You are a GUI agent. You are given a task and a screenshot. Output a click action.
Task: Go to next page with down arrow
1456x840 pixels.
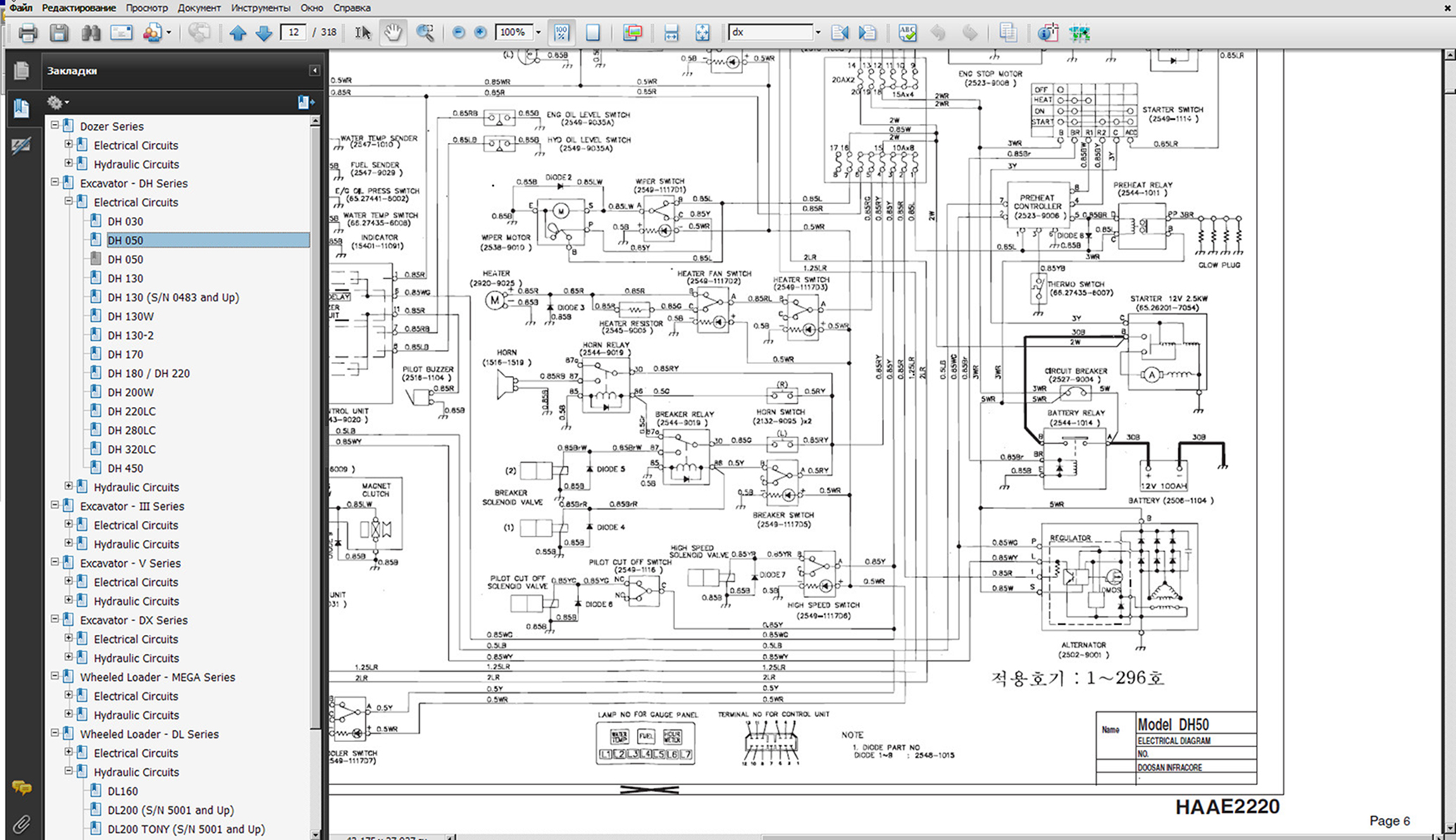(x=263, y=32)
